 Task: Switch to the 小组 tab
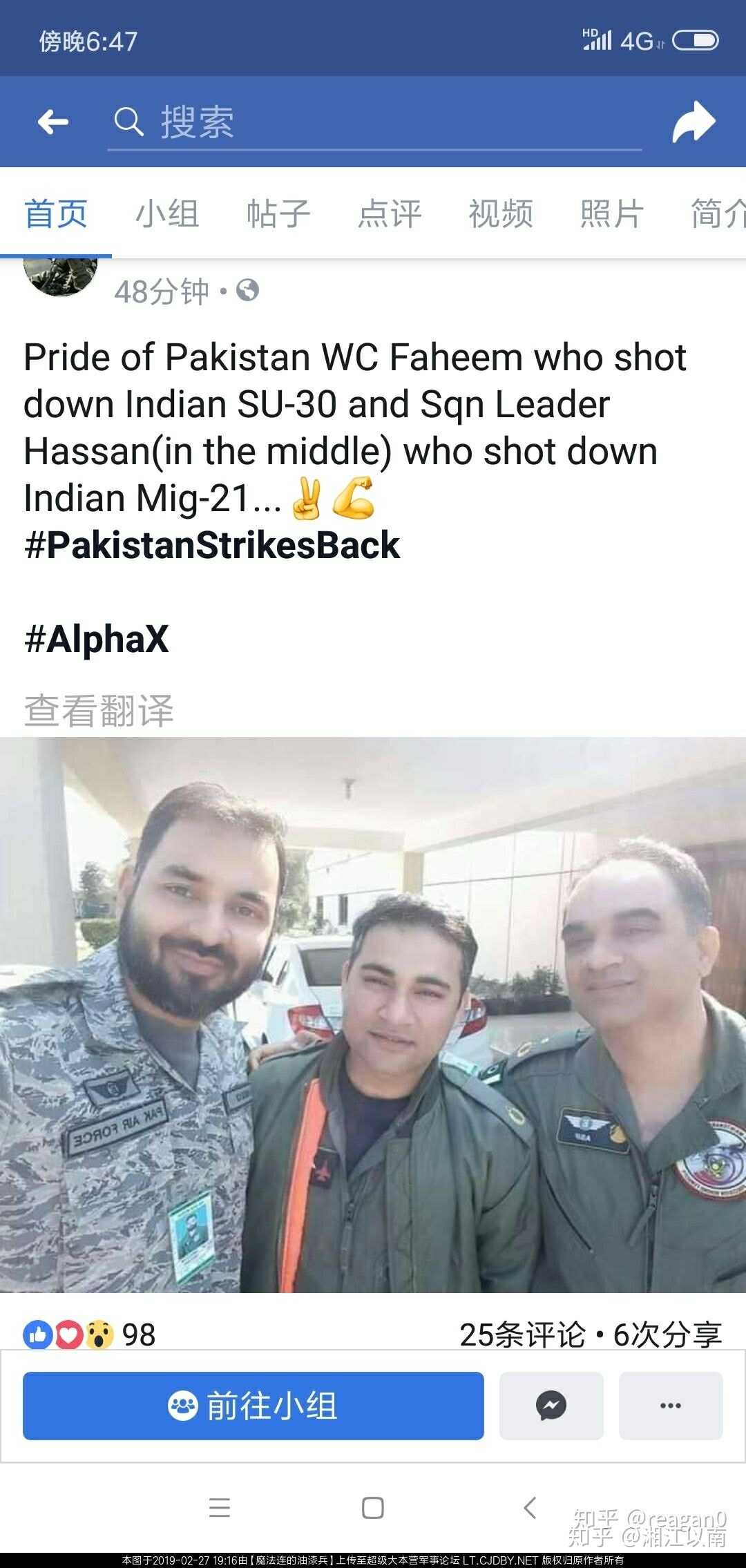tap(167, 213)
